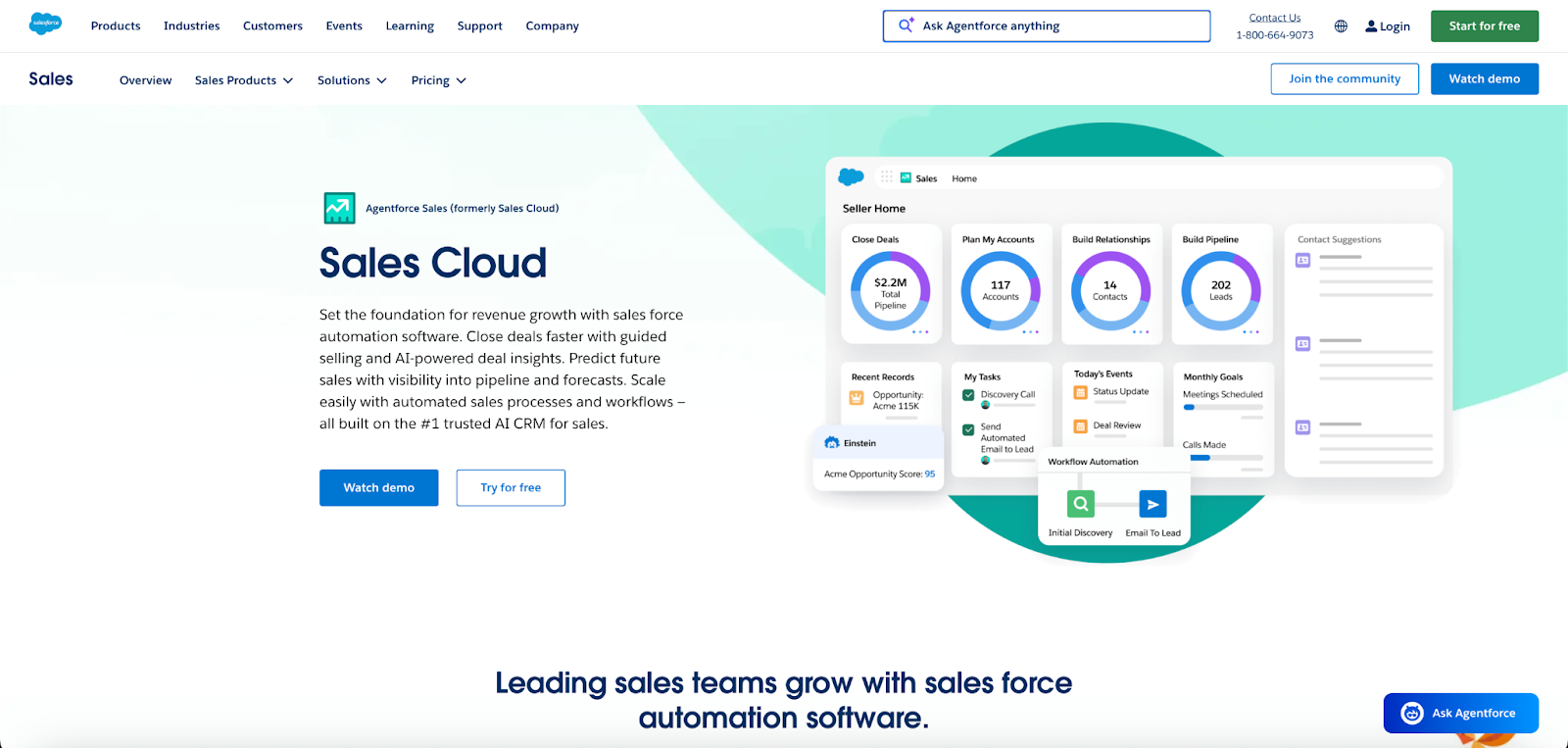
Task: Click the Try for free button
Action: pyautogui.click(x=511, y=488)
